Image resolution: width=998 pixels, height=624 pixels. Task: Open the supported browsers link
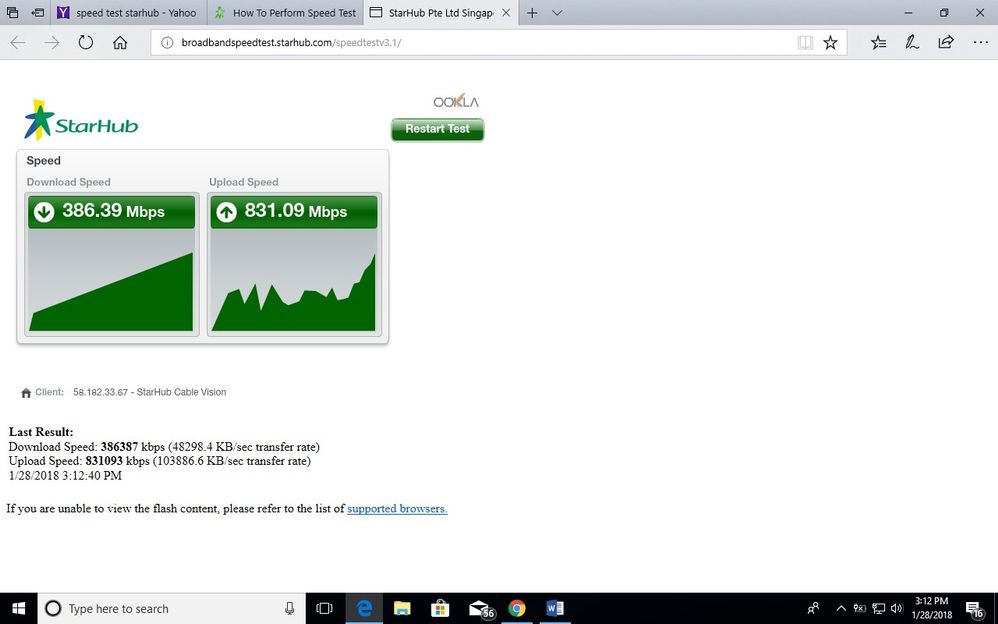397,509
